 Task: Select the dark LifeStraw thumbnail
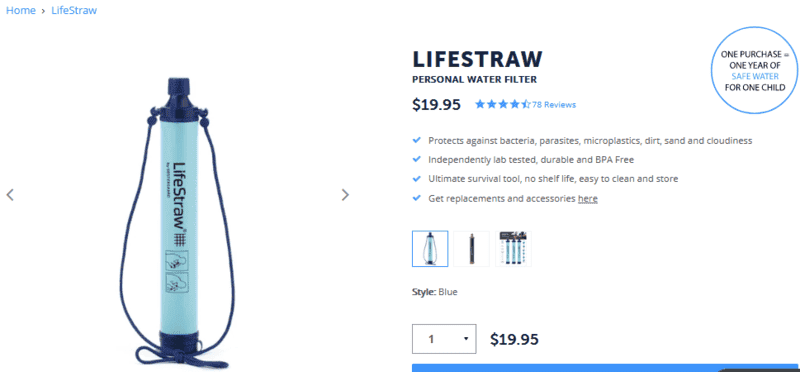point(471,249)
